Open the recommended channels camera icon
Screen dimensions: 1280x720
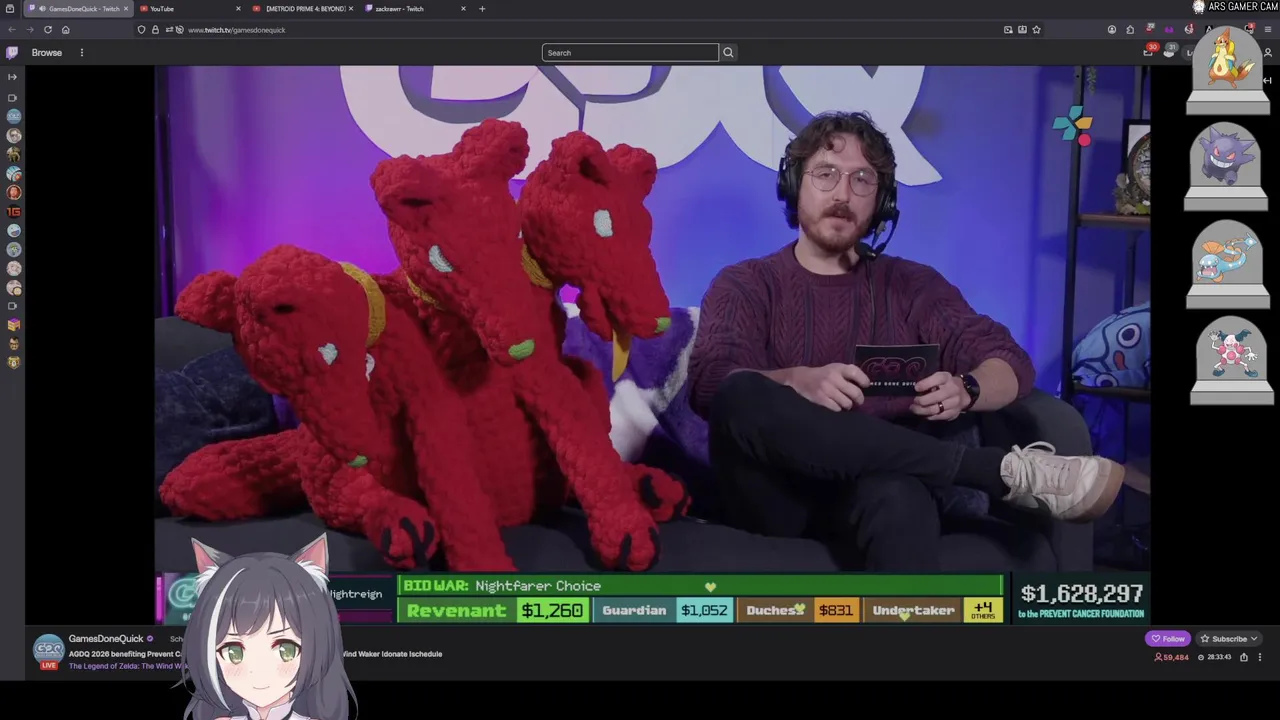pyautogui.click(x=12, y=306)
